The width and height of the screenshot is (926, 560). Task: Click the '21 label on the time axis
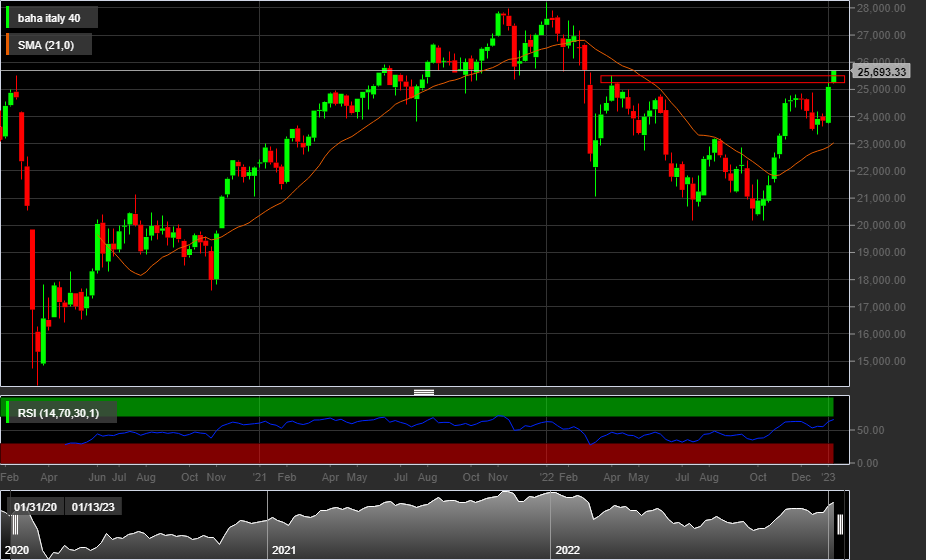(259, 477)
